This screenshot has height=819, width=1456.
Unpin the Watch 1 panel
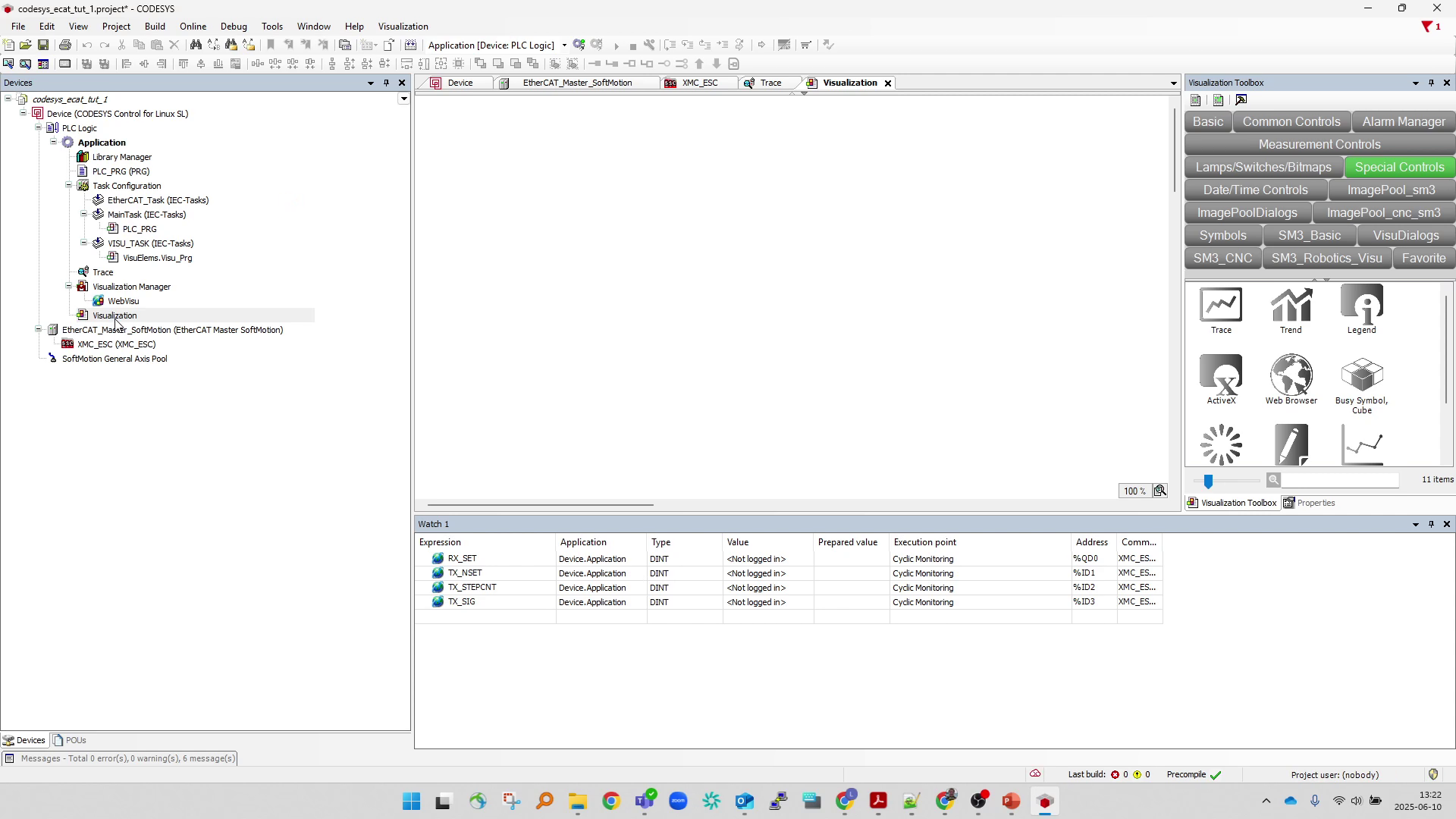tap(1431, 524)
